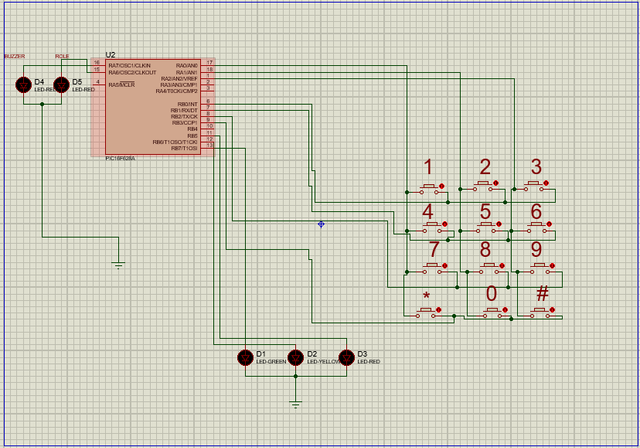Click the large keypad digit 9 label

pos(536,249)
